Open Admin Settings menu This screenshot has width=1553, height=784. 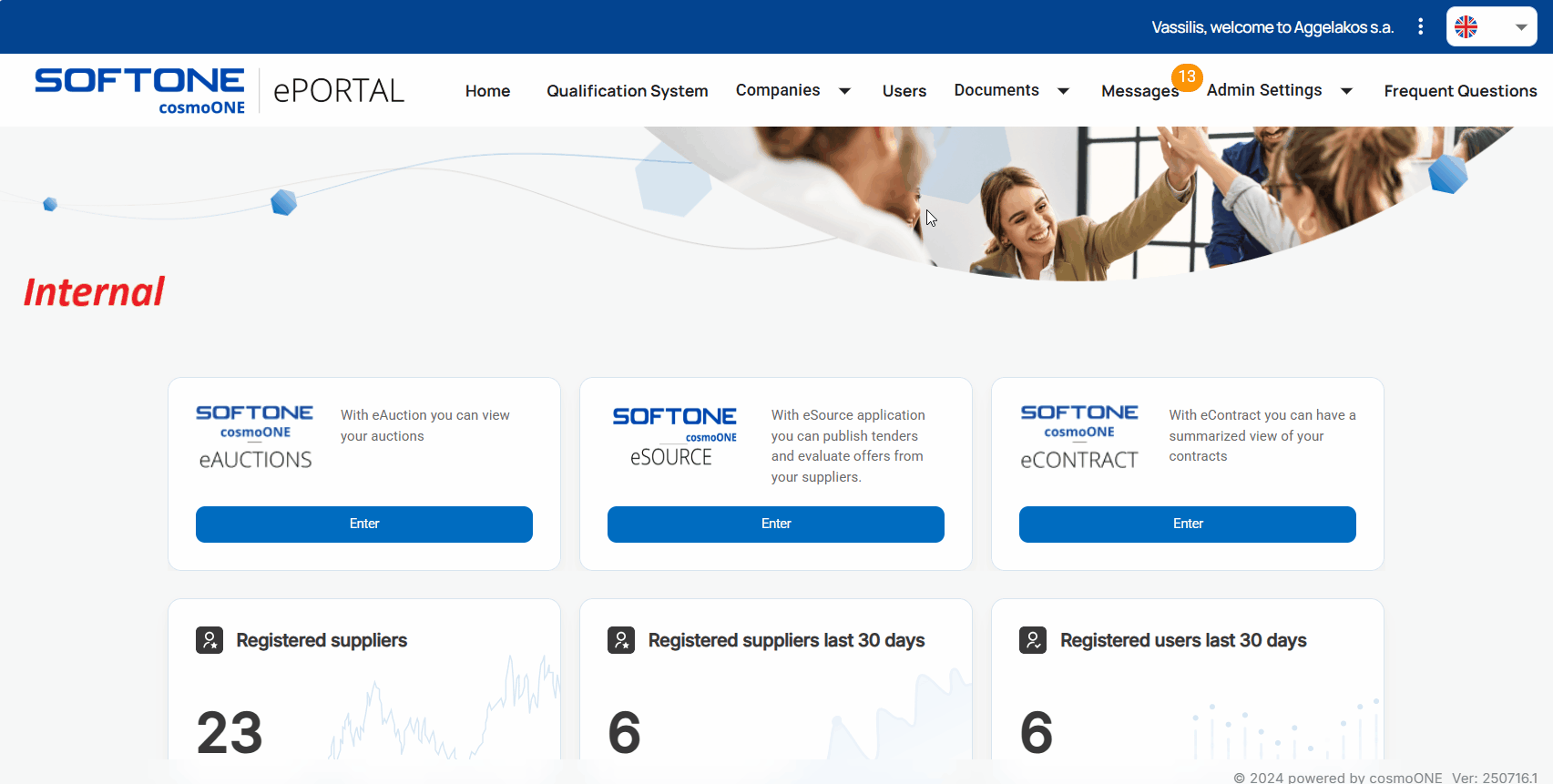[x=1264, y=90]
